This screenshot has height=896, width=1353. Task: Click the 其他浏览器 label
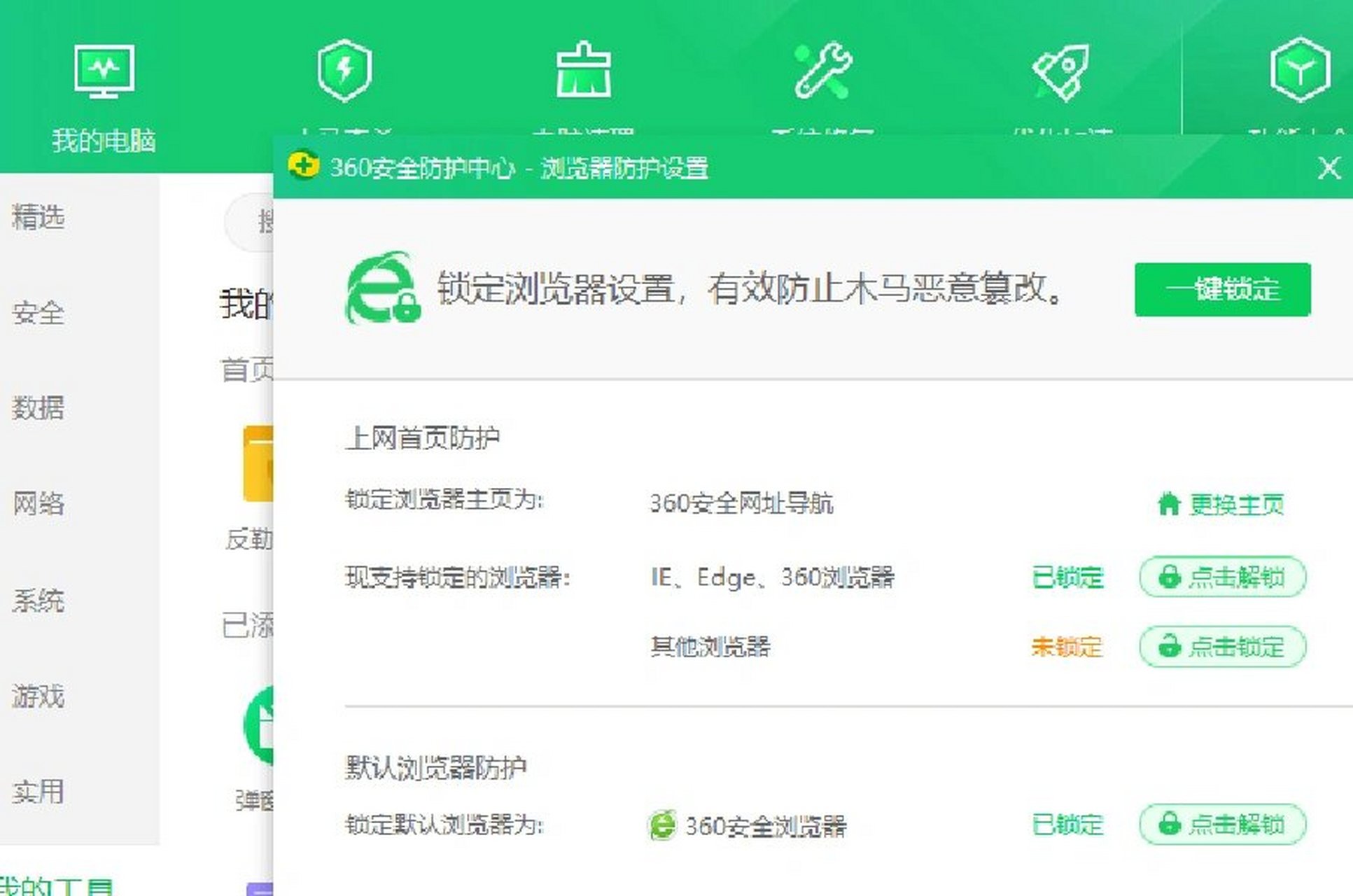[x=710, y=646]
